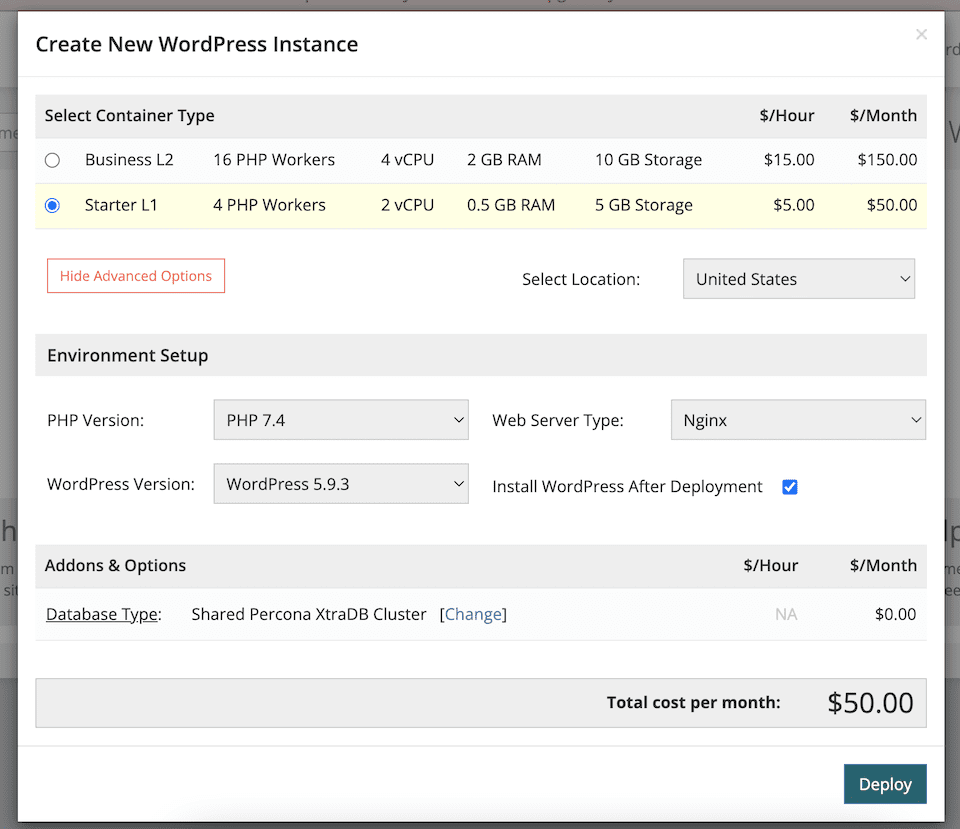Click the Business L2 row label
The image size is (960, 829).
(x=129, y=159)
